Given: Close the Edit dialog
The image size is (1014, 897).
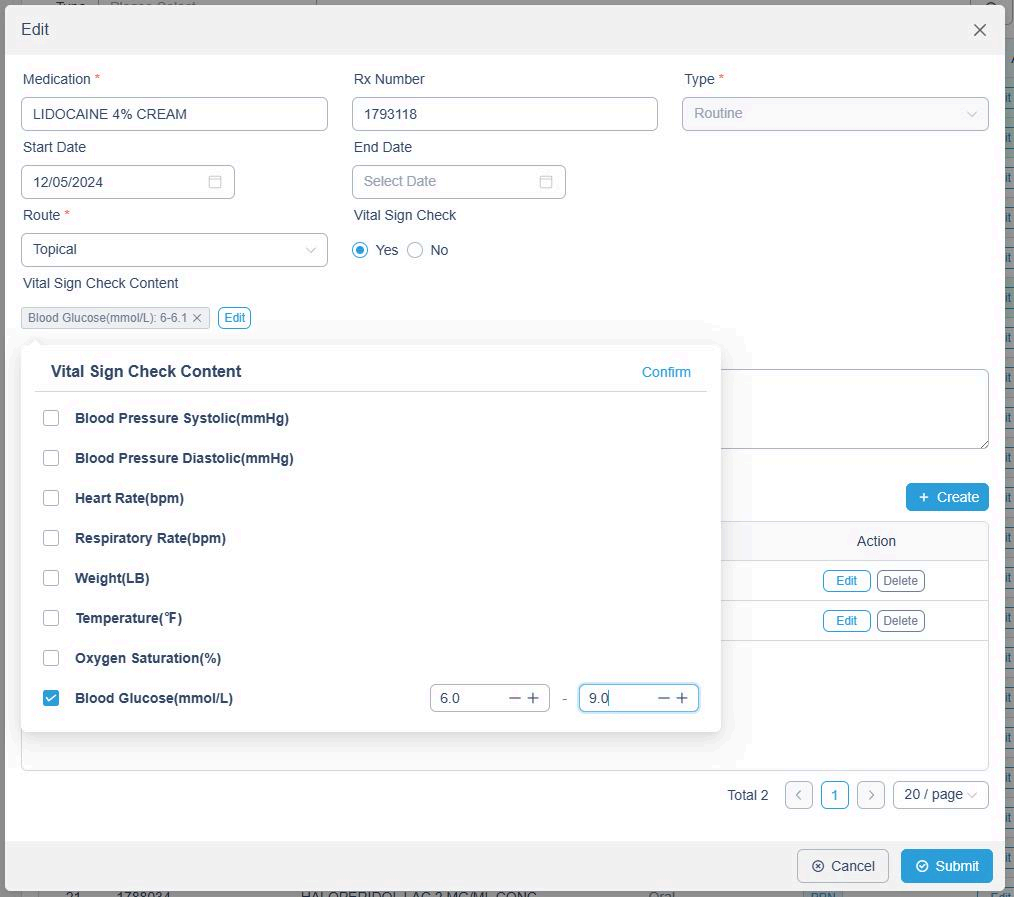Looking at the screenshot, I should (979, 30).
